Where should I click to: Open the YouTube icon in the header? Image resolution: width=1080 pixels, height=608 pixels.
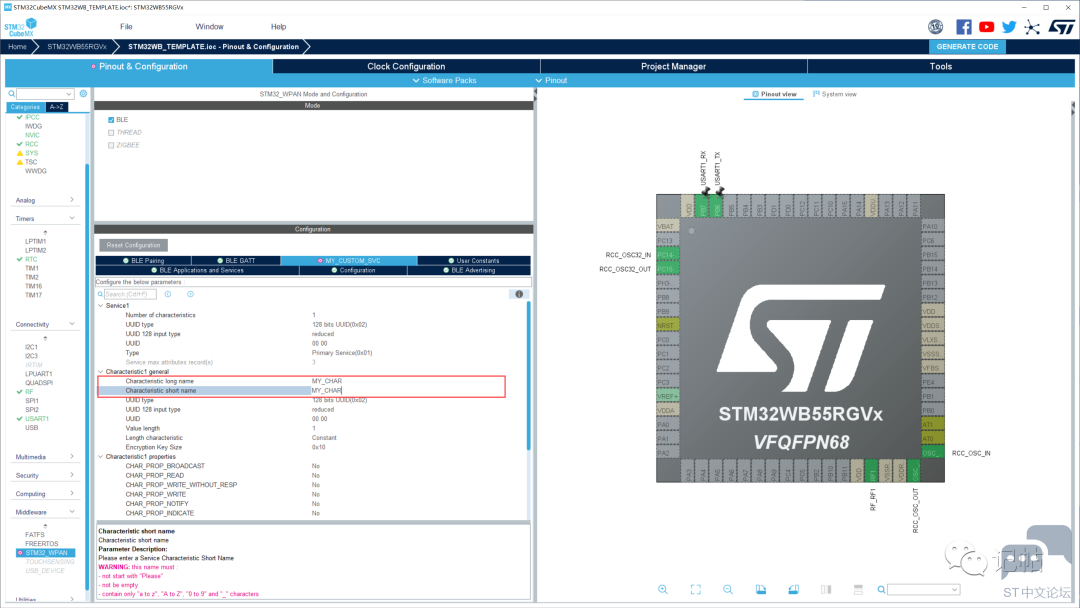986,27
